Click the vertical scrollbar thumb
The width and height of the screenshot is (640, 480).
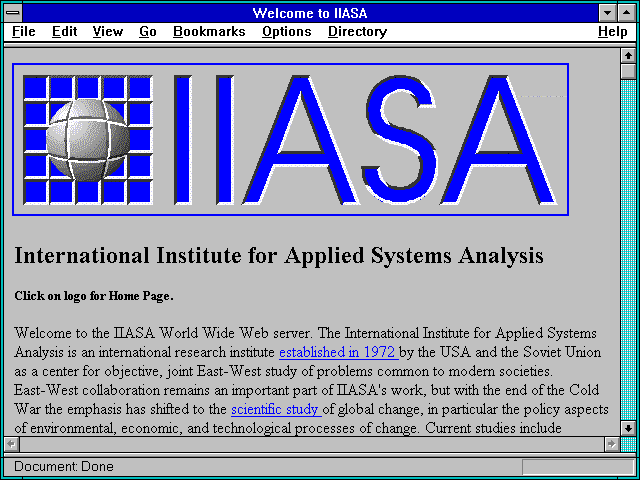click(x=628, y=71)
